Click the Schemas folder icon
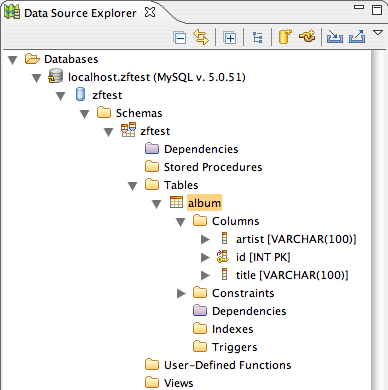The height and width of the screenshot is (390, 388). tap(104, 112)
